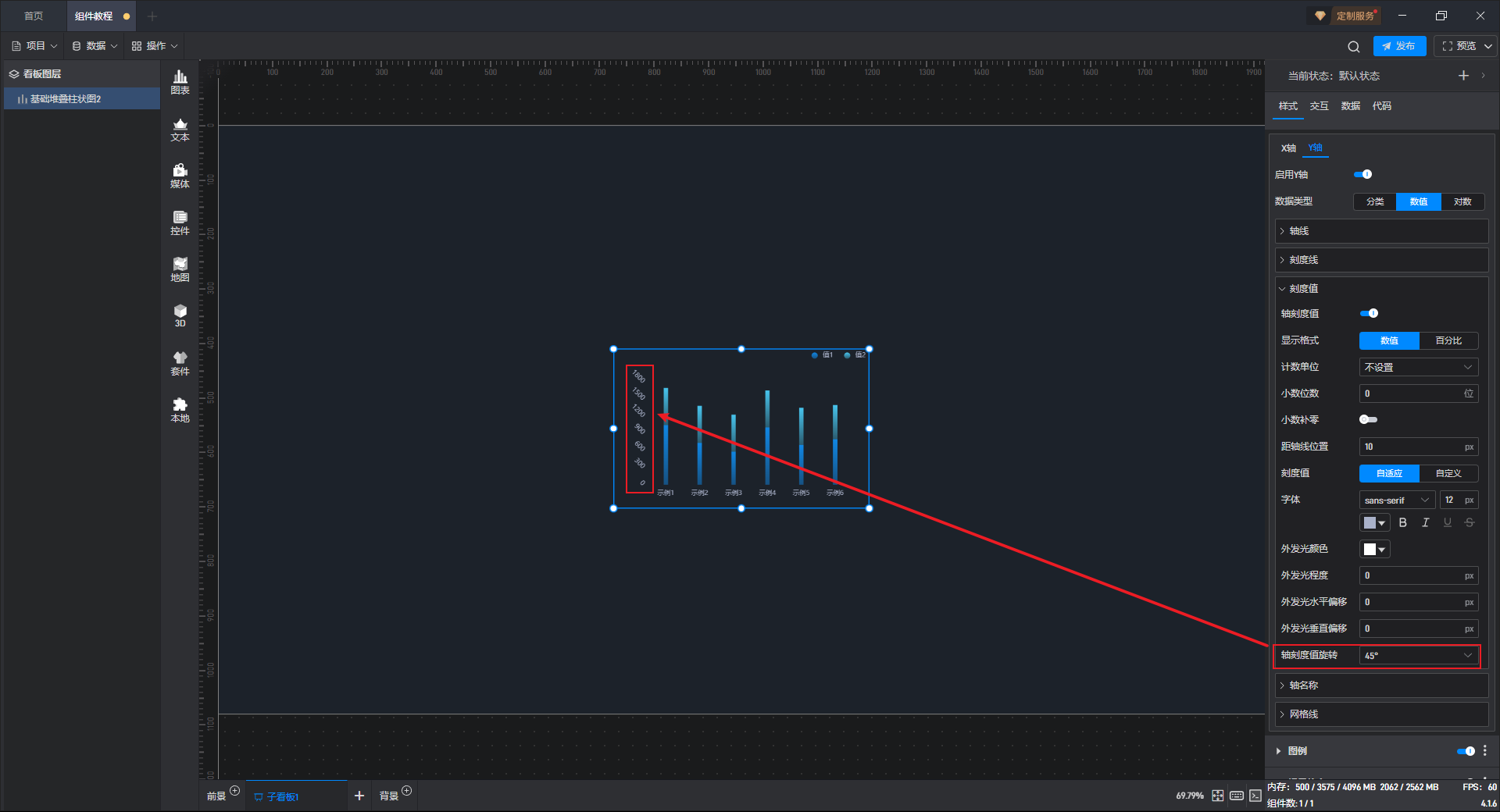The height and width of the screenshot is (812, 1500).
Task: Set tick values to 自适应
Action: [1389, 473]
